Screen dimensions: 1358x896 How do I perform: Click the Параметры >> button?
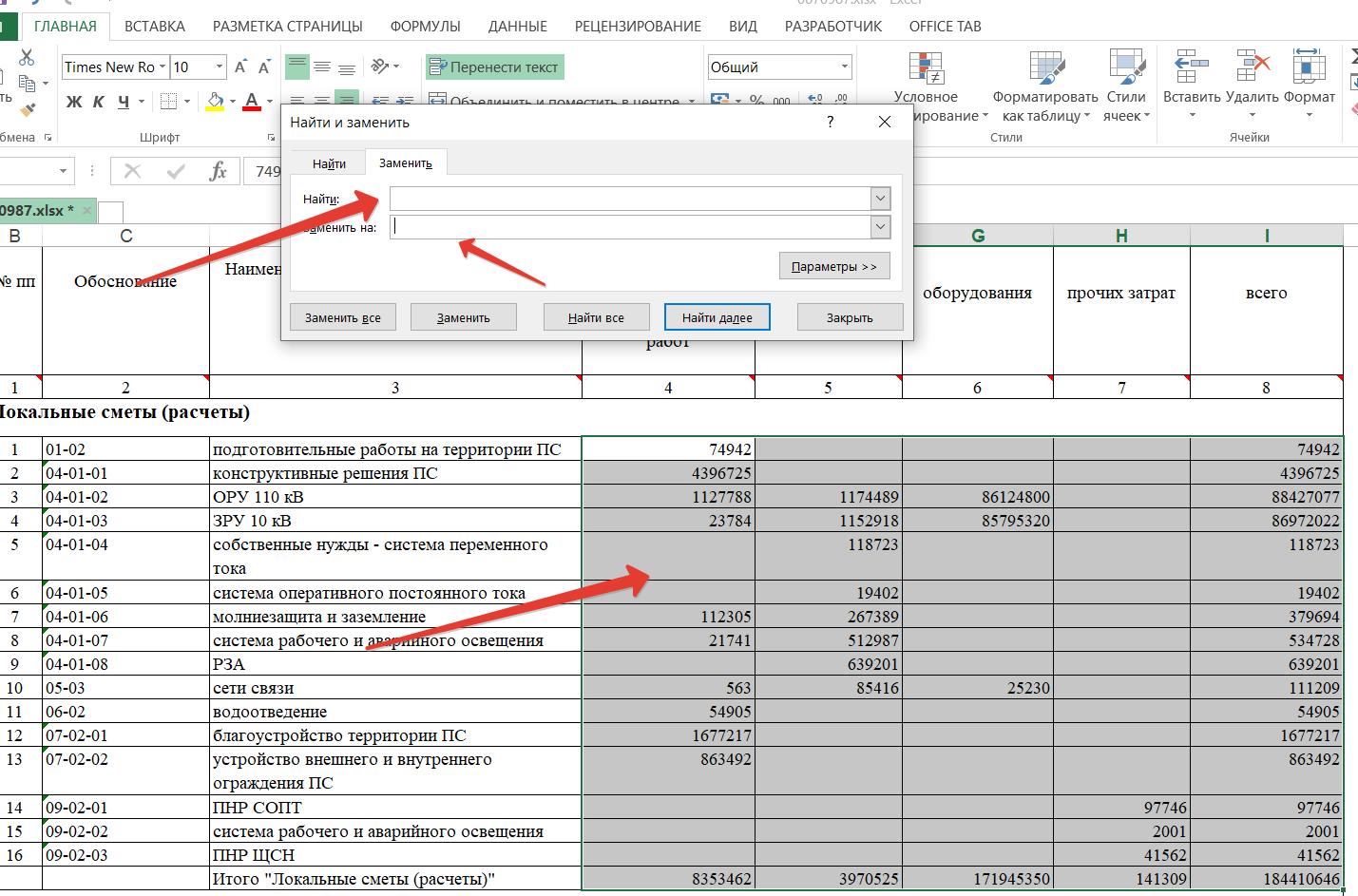point(833,266)
